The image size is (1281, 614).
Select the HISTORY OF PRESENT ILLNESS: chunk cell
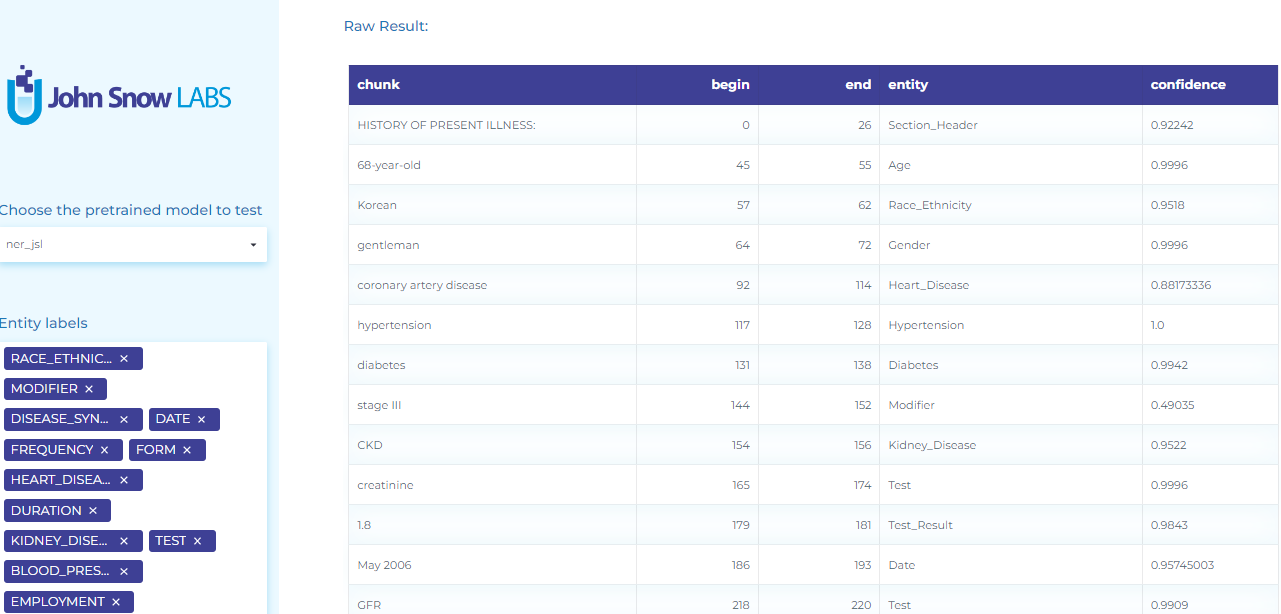(x=492, y=125)
